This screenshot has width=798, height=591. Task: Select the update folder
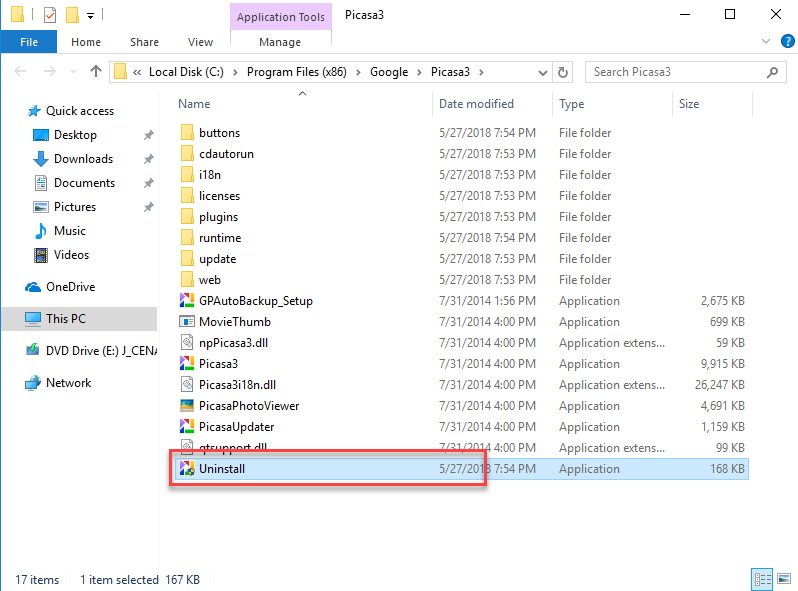pyautogui.click(x=217, y=259)
